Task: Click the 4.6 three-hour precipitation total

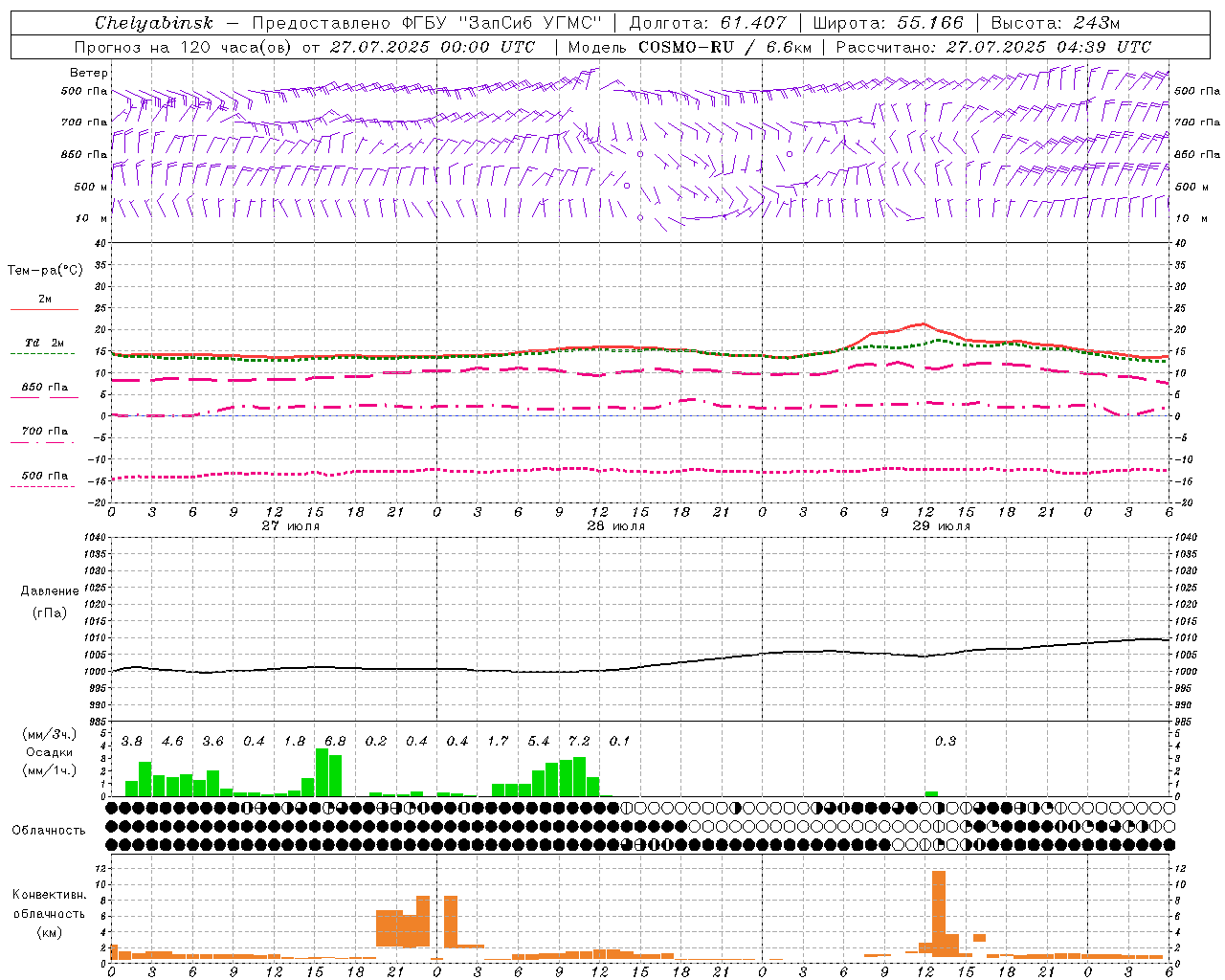Action: (172, 742)
